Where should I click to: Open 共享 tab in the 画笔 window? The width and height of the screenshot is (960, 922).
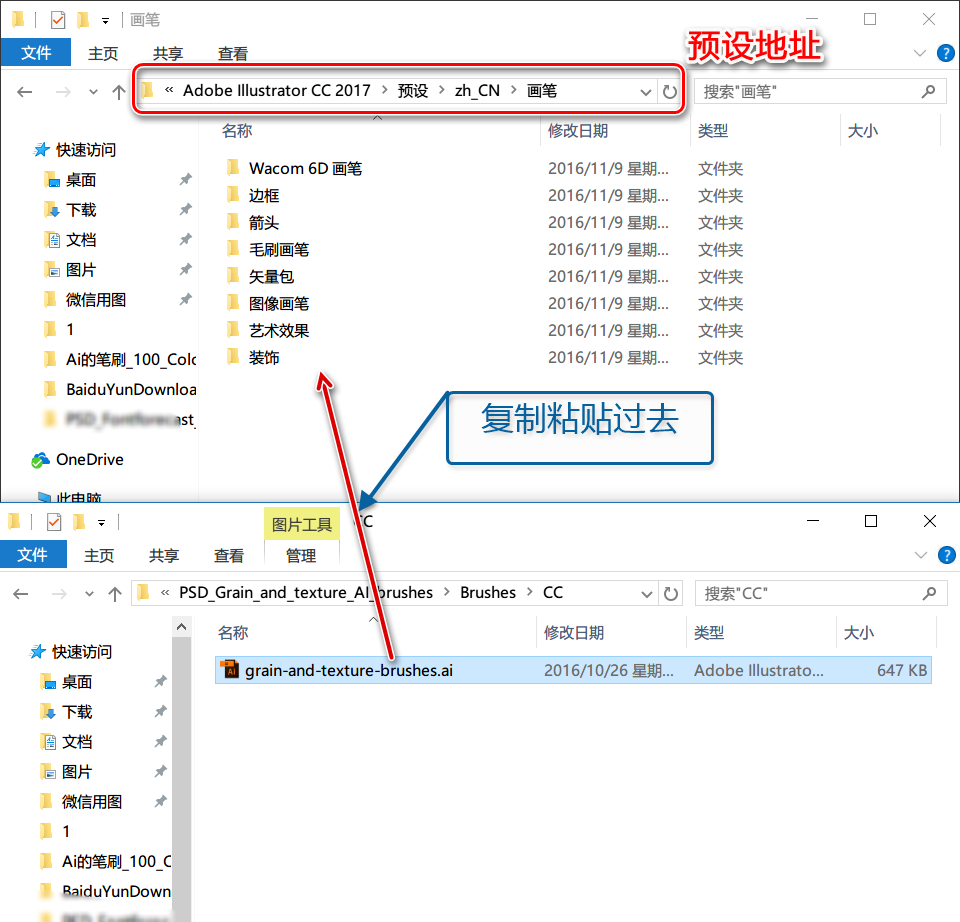pos(168,54)
